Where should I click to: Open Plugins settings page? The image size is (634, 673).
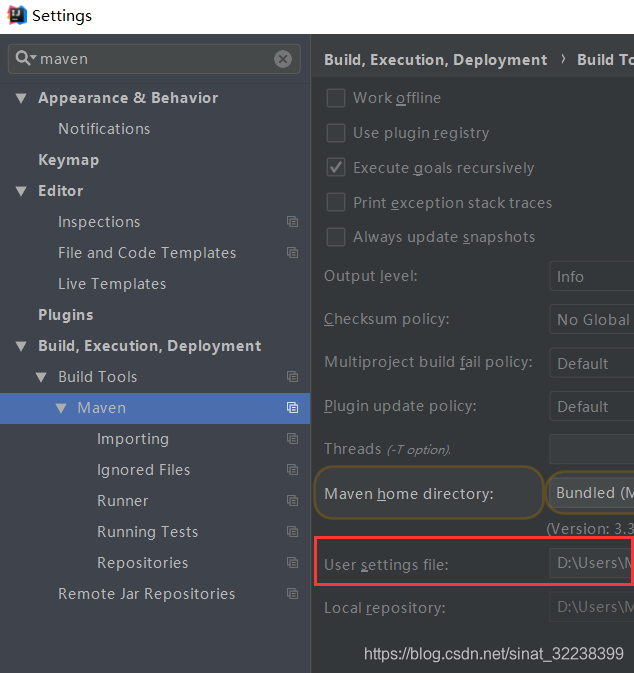click(66, 315)
